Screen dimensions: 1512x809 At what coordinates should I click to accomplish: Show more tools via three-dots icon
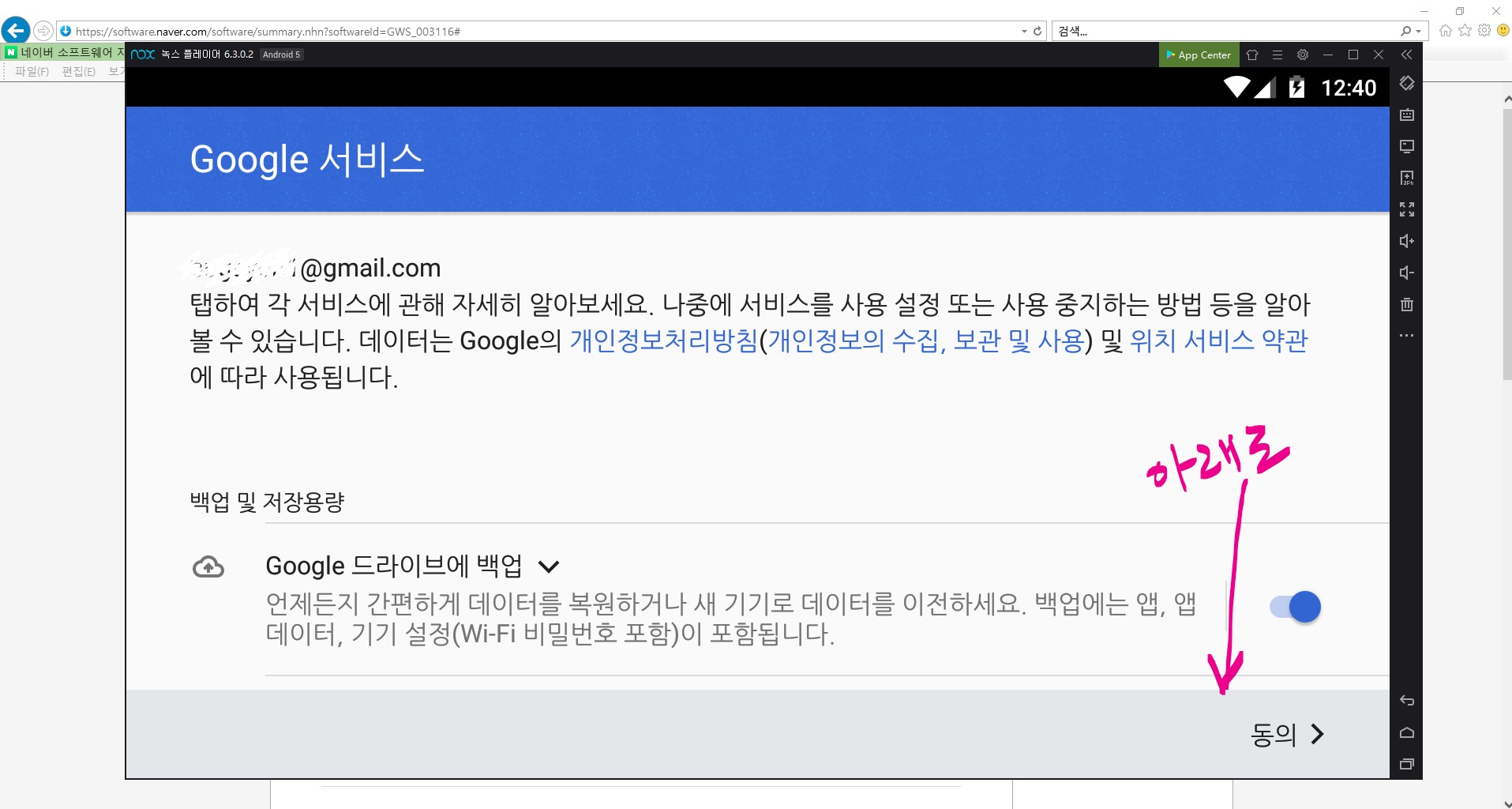[1407, 336]
